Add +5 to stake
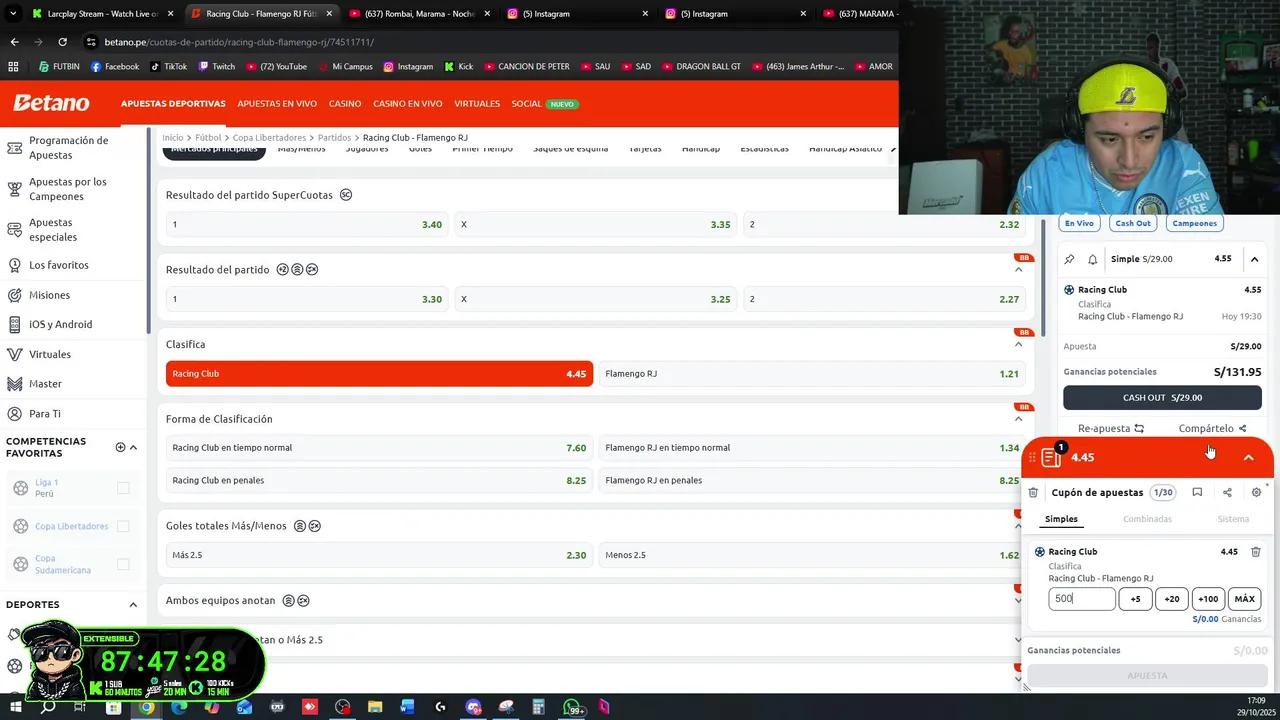 coord(1135,599)
